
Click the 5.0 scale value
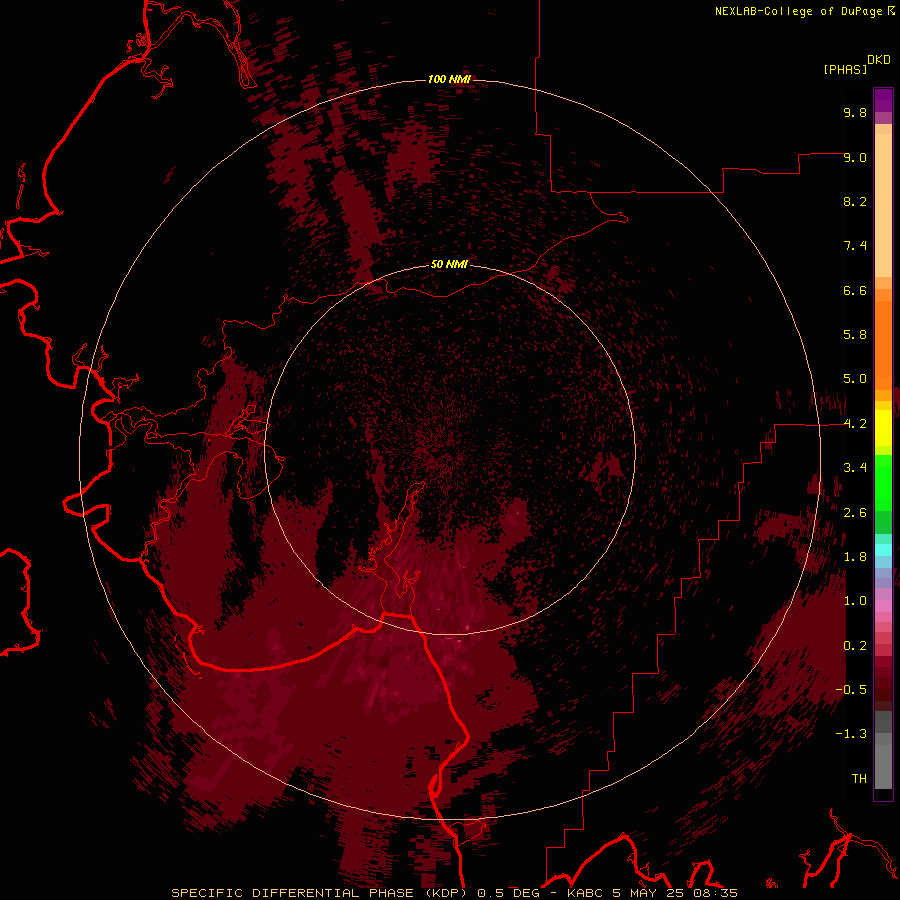pos(855,379)
